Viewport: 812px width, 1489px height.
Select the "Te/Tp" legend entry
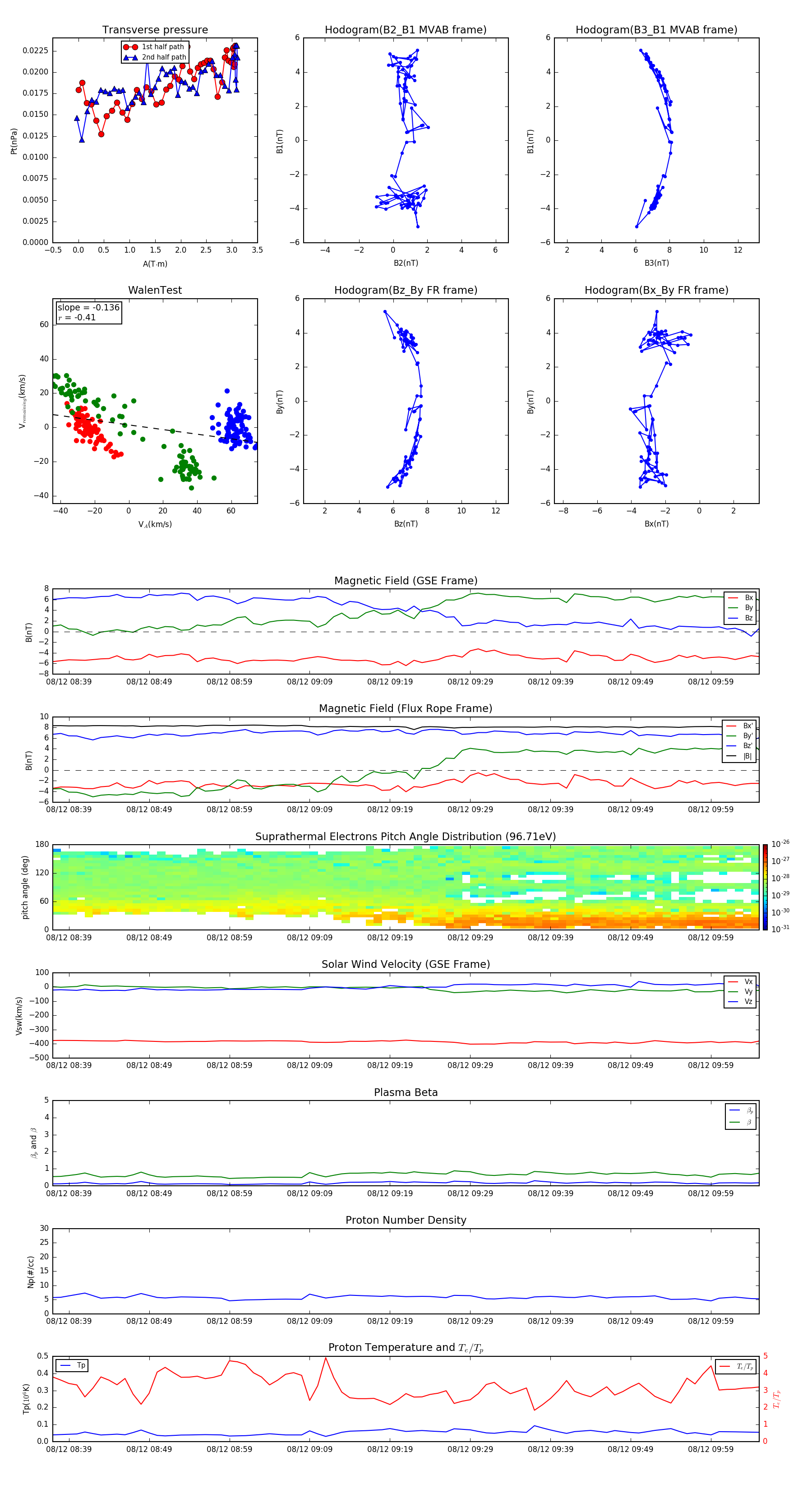tap(736, 1366)
